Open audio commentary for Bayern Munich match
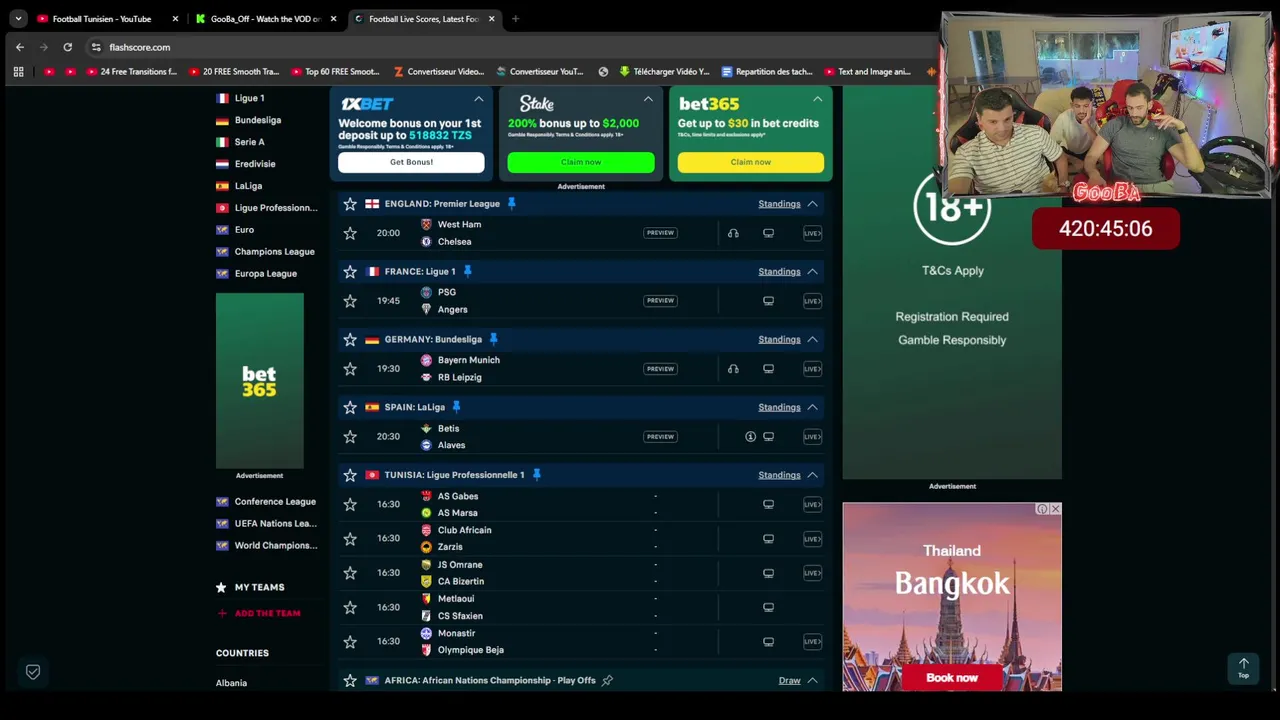 click(x=733, y=369)
